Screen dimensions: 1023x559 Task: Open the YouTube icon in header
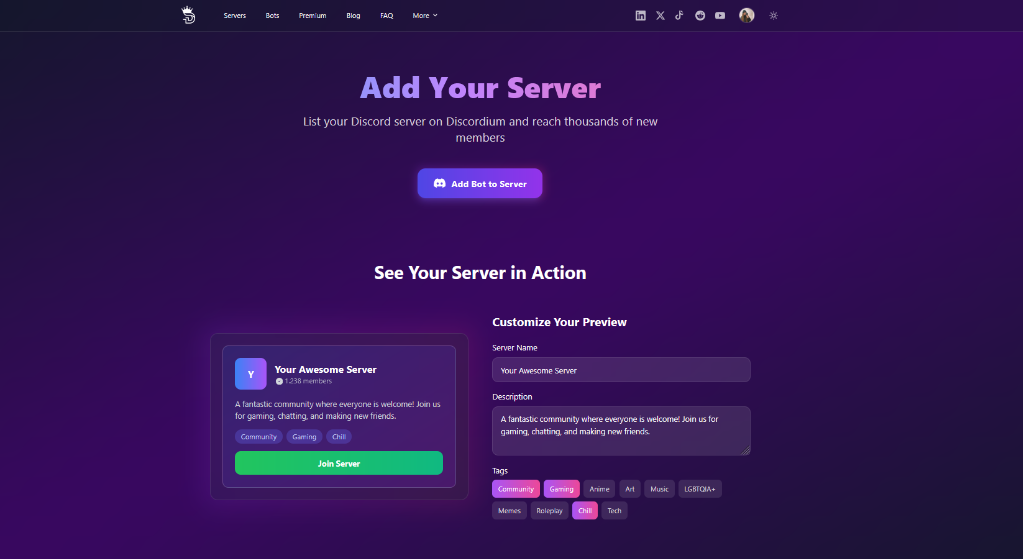pos(720,16)
